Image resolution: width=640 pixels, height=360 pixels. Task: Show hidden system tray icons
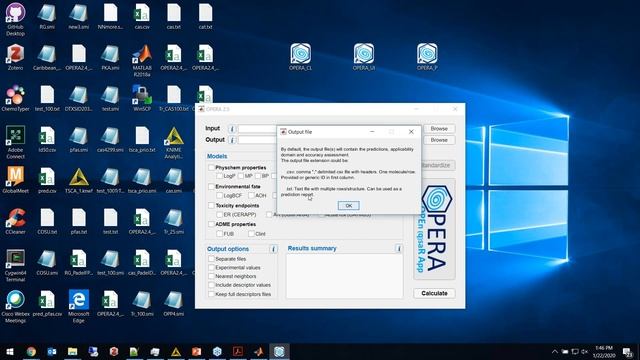555,351
